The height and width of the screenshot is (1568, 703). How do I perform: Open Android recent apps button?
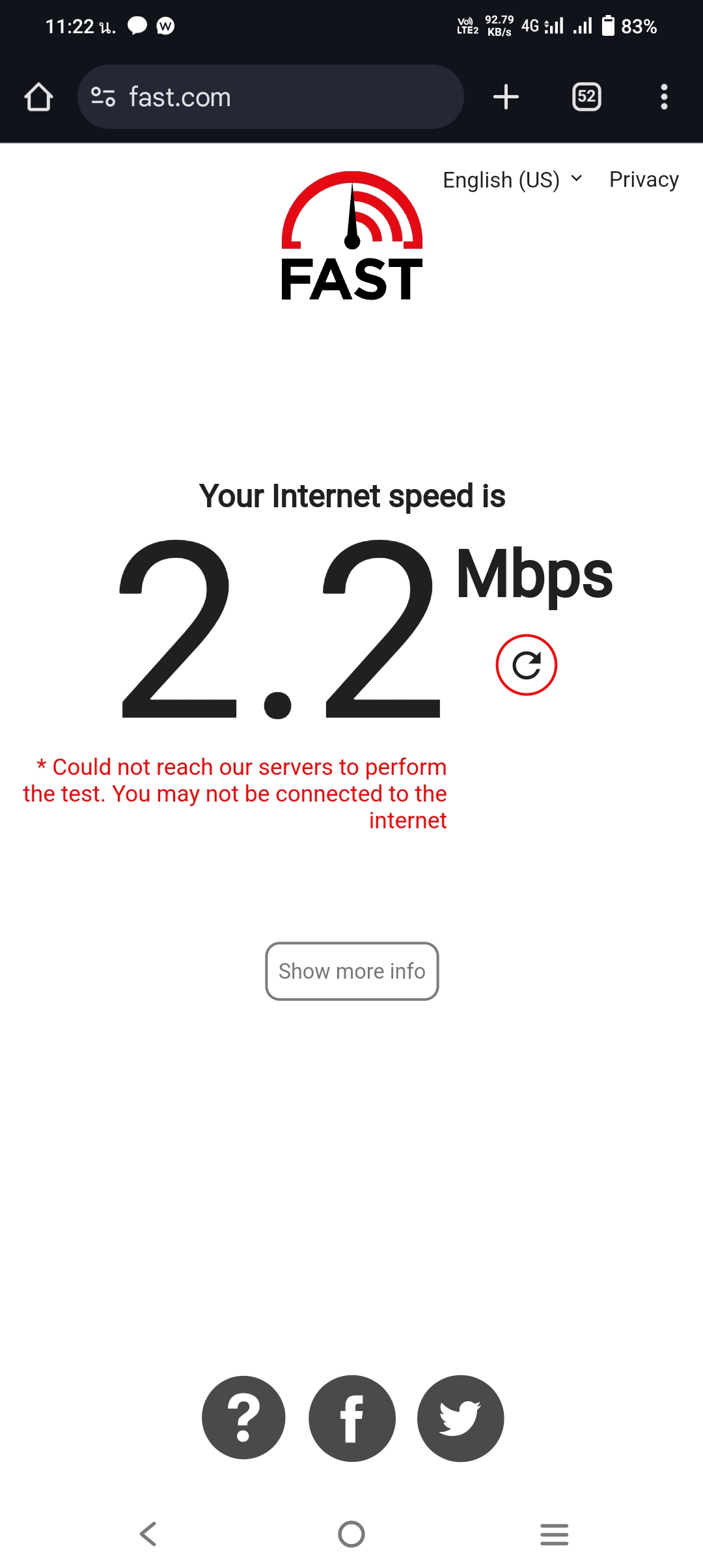pyautogui.click(x=555, y=1534)
